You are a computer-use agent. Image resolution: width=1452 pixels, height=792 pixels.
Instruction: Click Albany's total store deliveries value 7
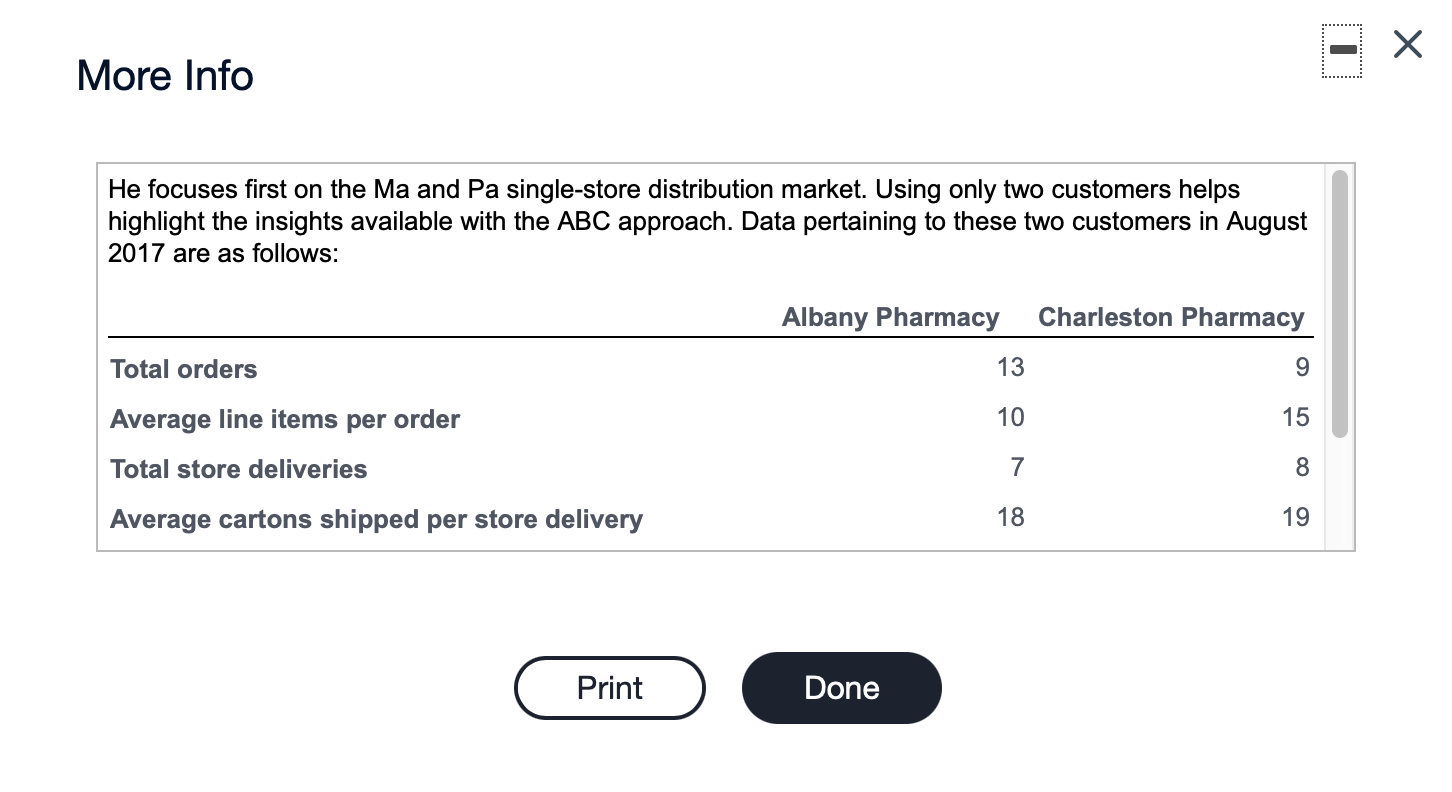(1016, 467)
